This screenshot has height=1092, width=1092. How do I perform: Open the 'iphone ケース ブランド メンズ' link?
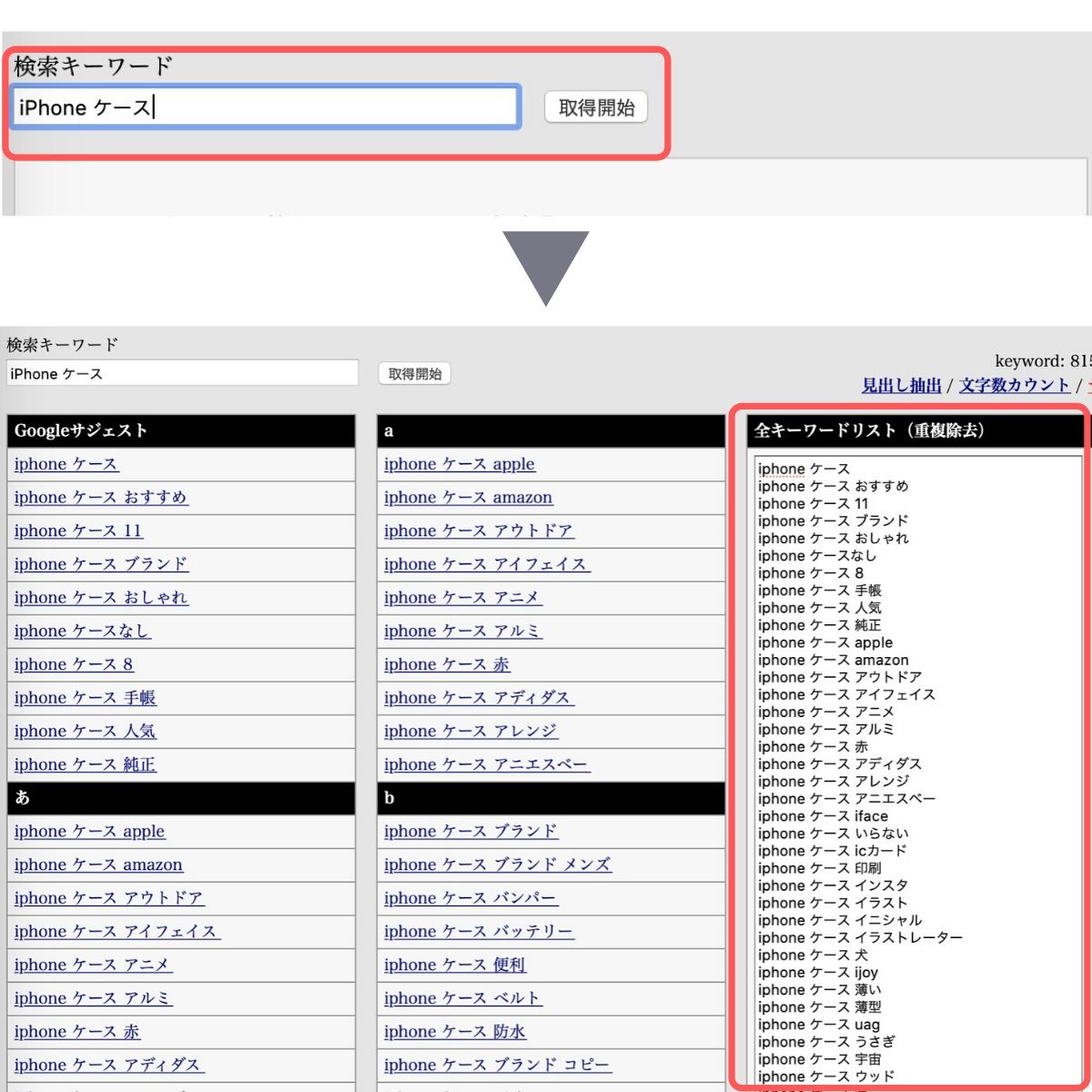click(x=498, y=865)
